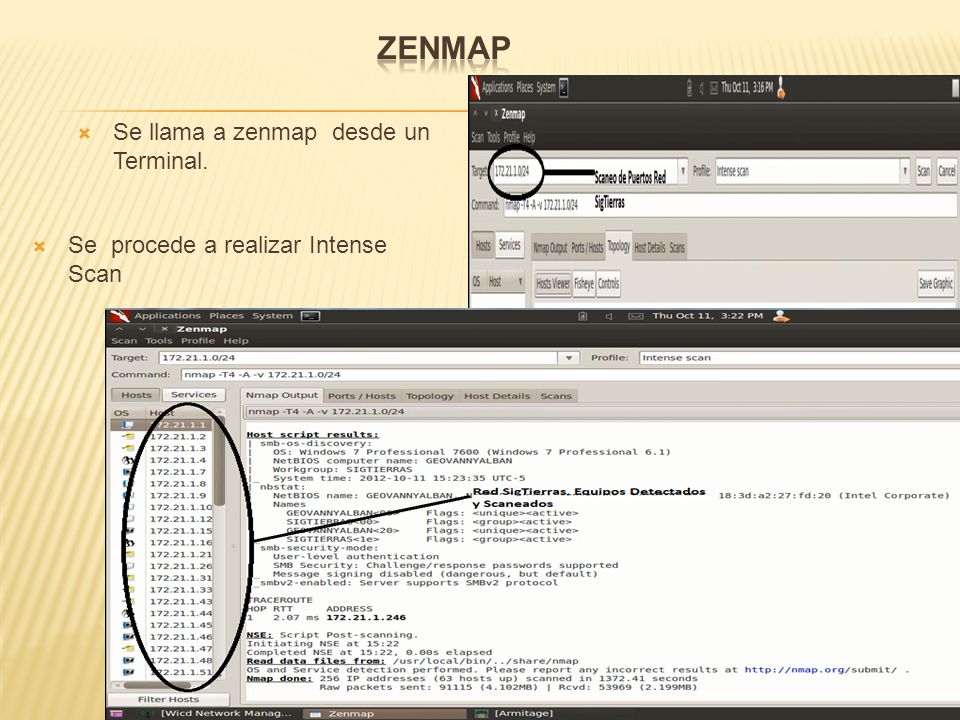
Task: Click the battery icon in the 3:16 PM panel
Action: [689, 88]
